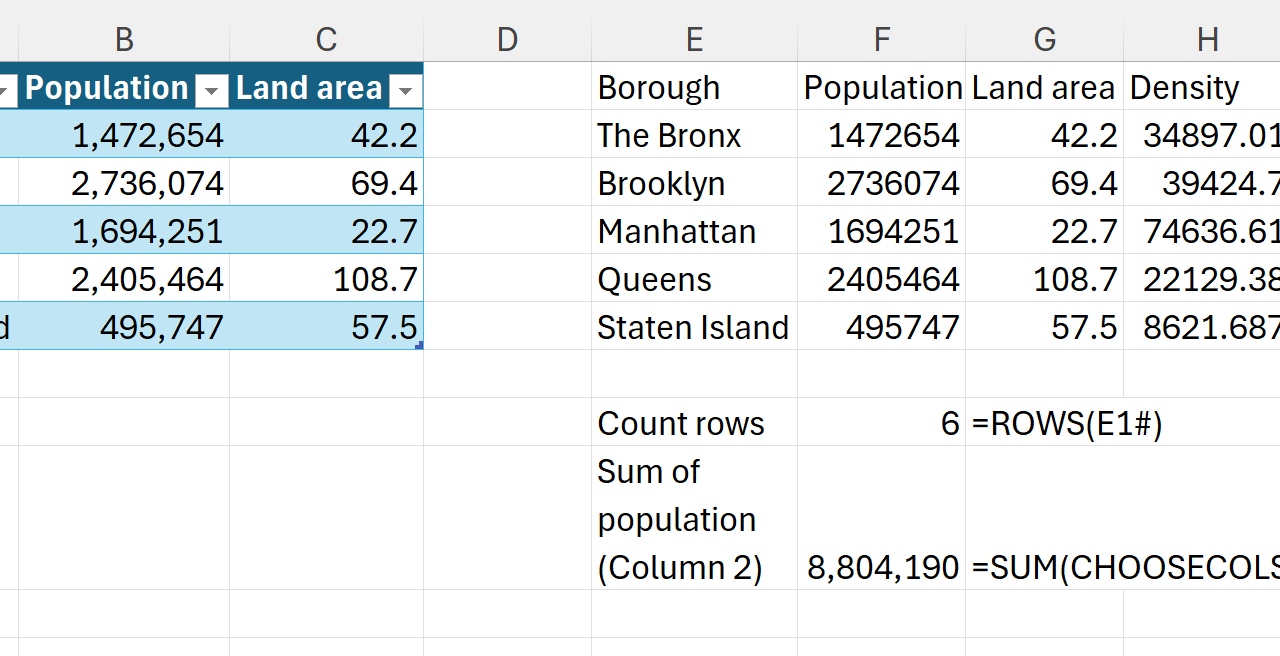Select the column E header
1280x656 pixels.
[x=694, y=40]
